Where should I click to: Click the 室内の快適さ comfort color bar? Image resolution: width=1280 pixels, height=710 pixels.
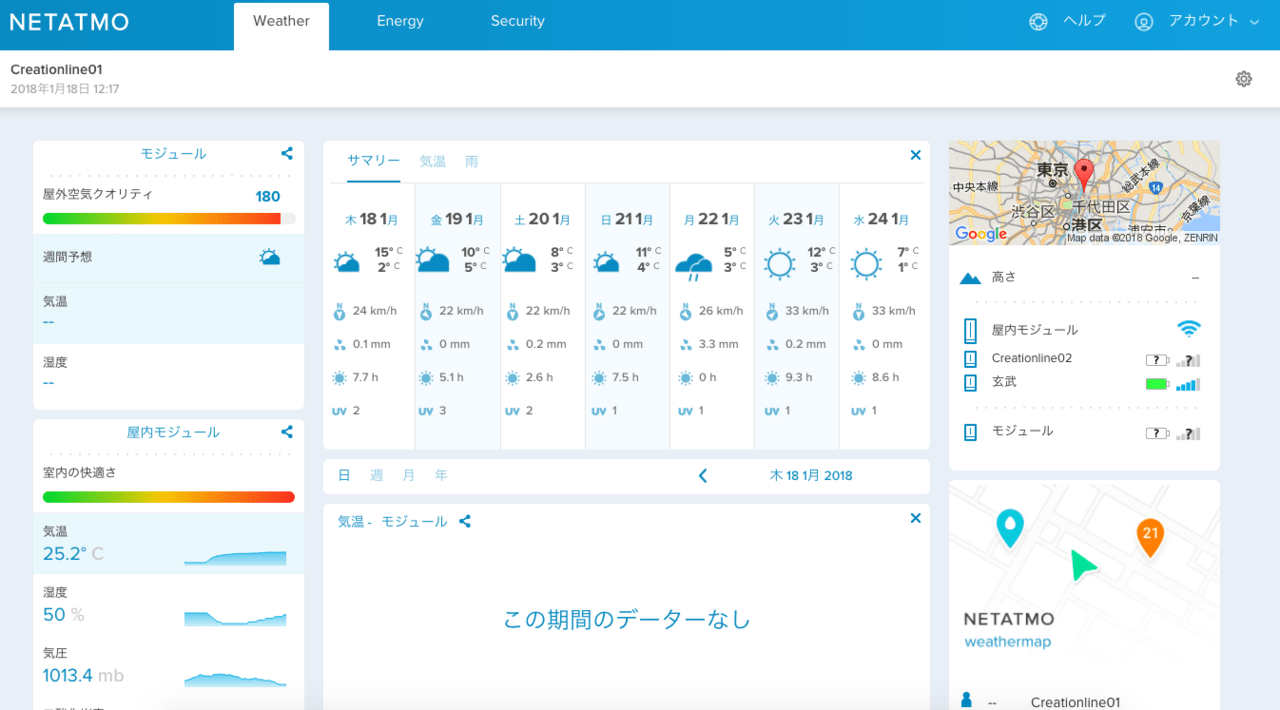(x=168, y=497)
